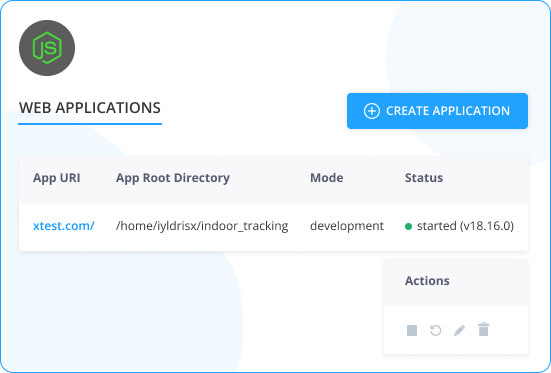Screen dimensions: 551x373
Task: Click the Mode column header
Action: point(326,178)
